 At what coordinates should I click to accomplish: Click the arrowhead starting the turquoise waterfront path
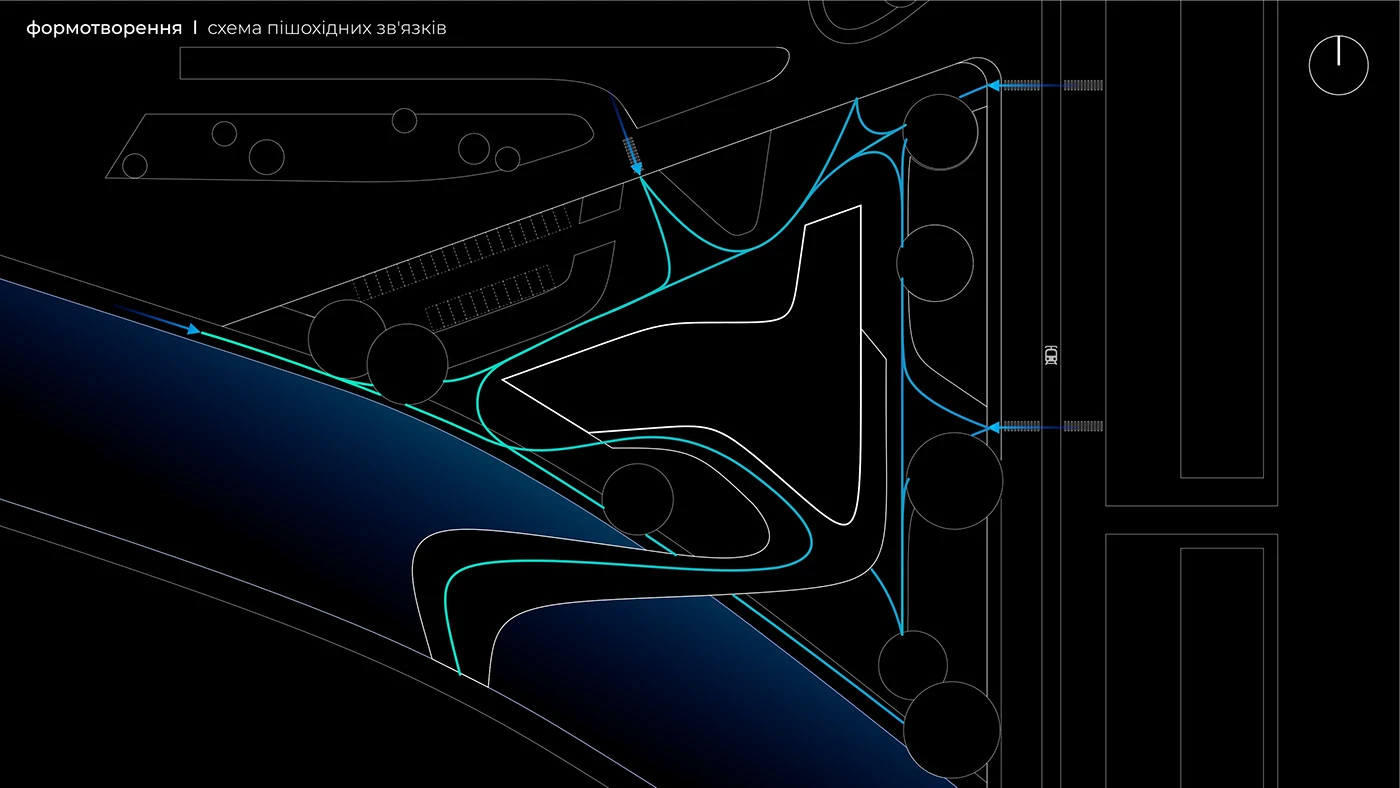click(193, 328)
